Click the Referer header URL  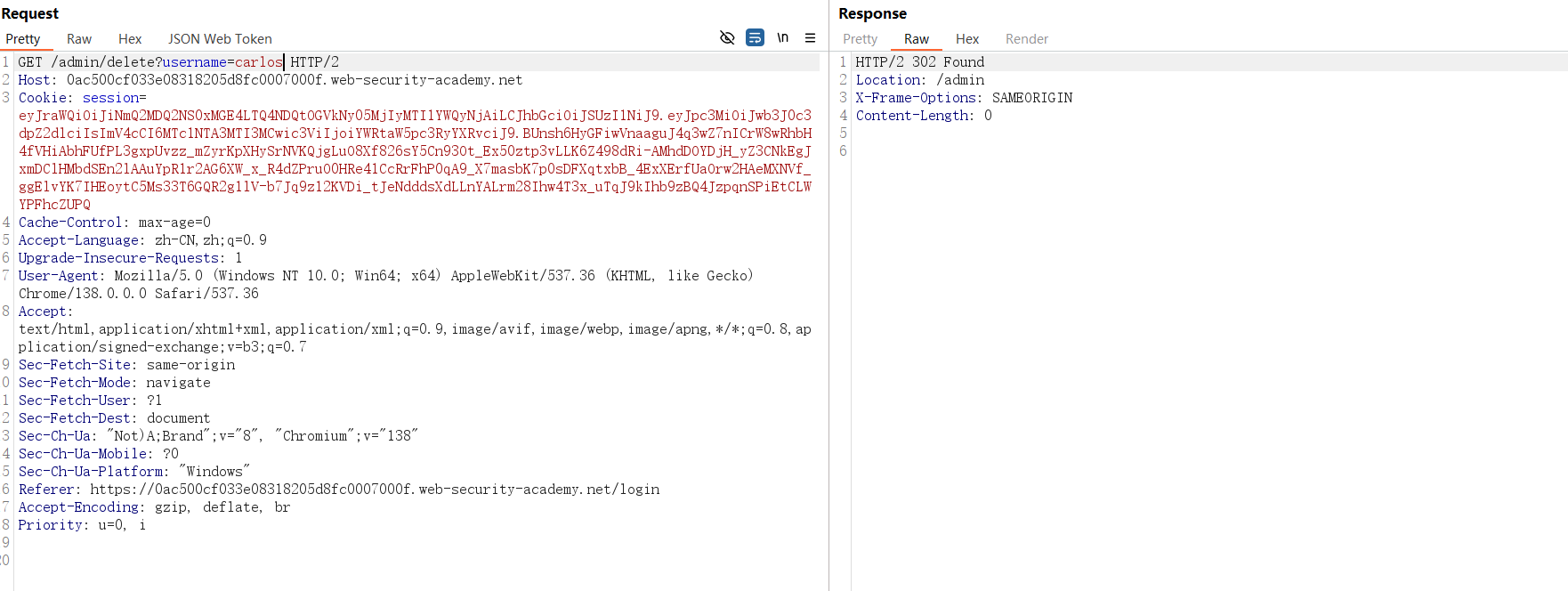click(375, 490)
